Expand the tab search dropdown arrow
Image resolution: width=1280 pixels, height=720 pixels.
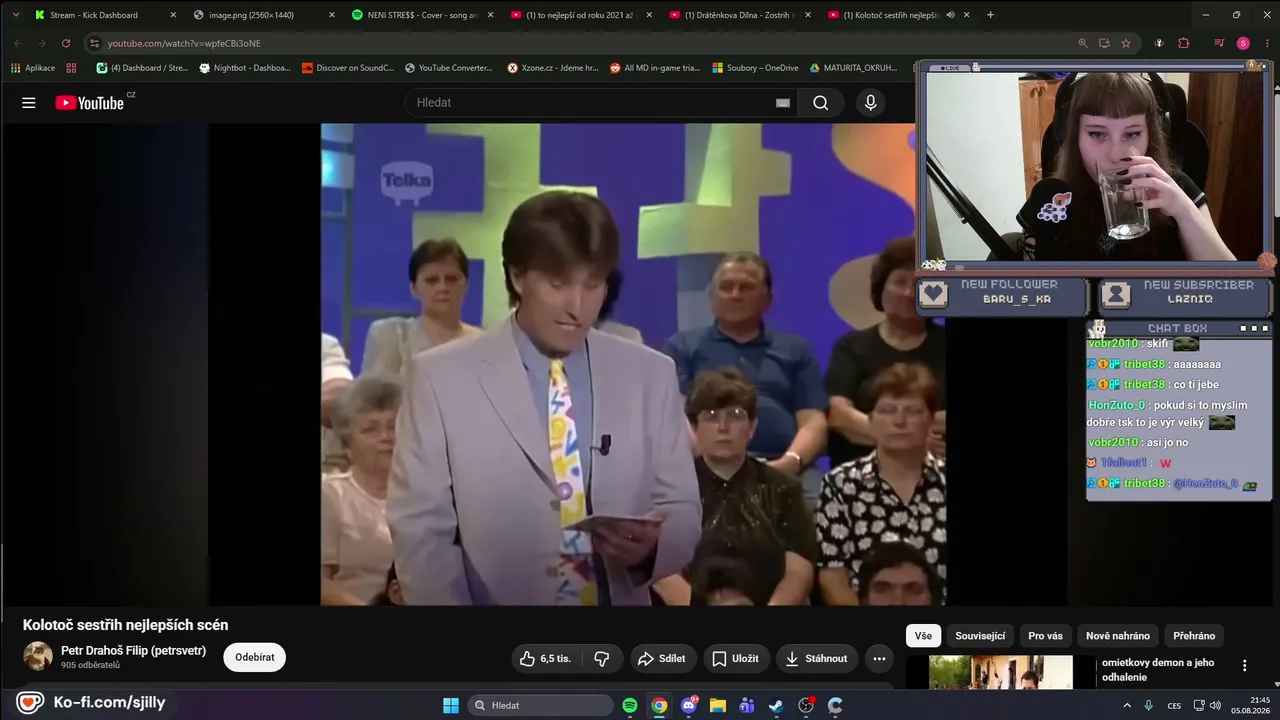[15, 15]
